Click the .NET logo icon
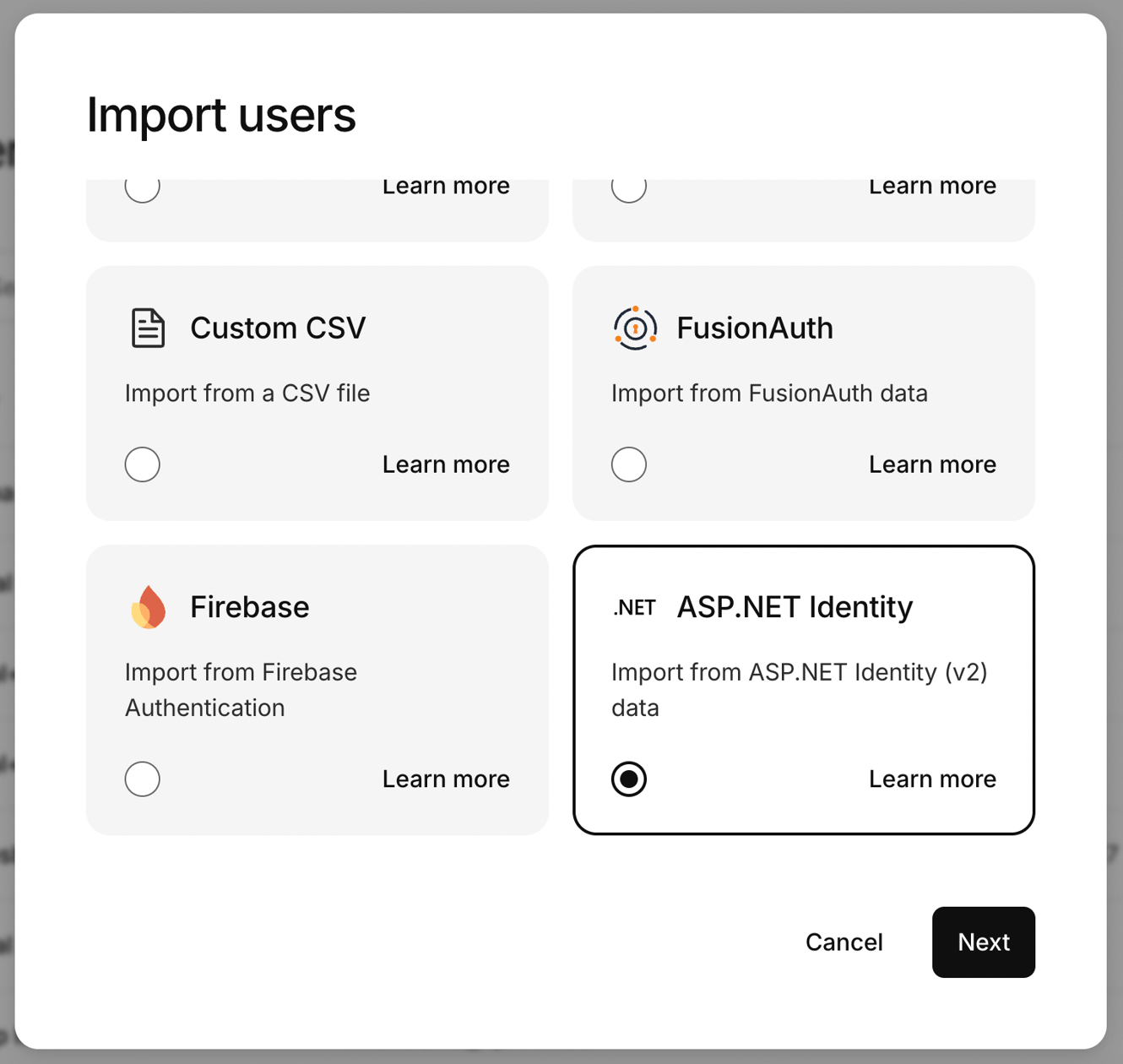Viewport: 1123px width, 1064px height. point(635,607)
